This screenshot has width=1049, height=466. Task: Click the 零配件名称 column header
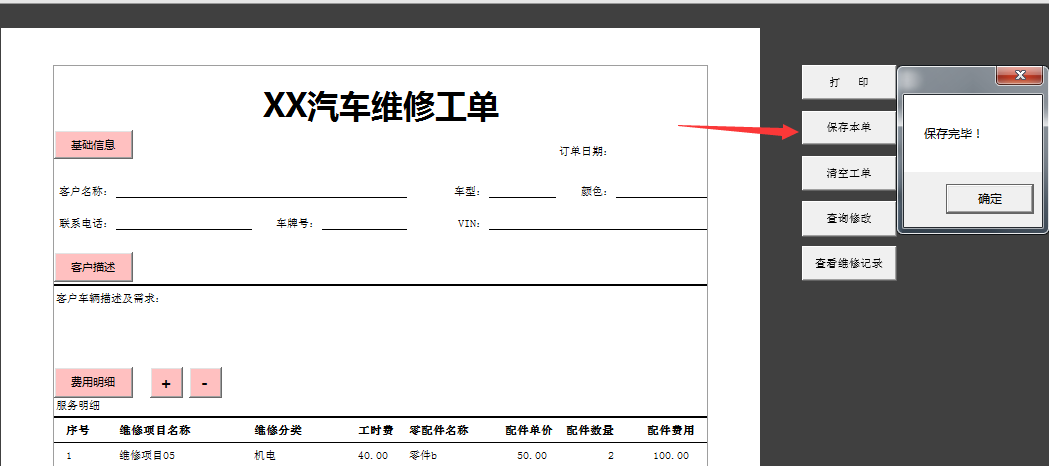(x=439, y=430)
